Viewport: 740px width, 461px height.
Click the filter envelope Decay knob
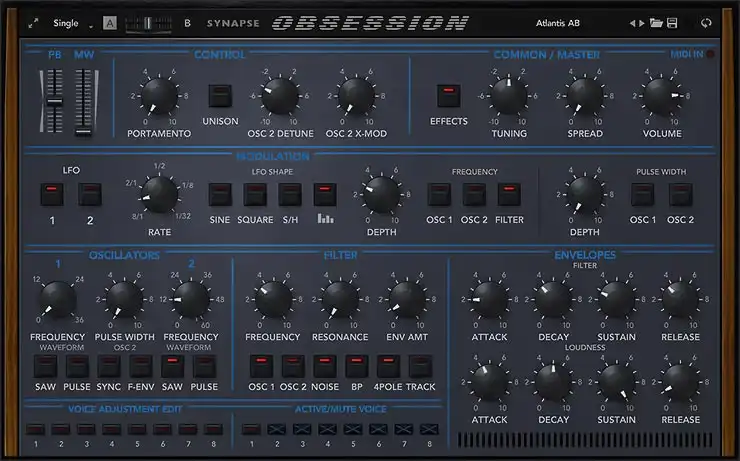[x=553, y=299]
